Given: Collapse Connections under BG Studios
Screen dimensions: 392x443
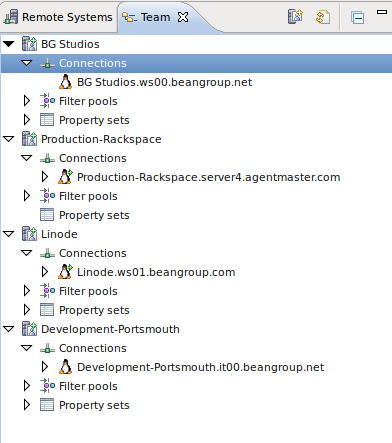Looking at the screenshot, I should point(27,63).
